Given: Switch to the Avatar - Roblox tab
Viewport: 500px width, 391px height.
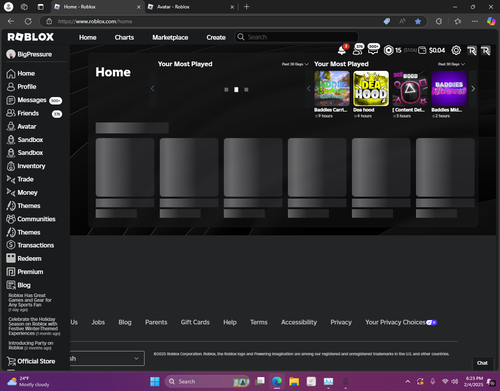Looking at the screenshot, I should 191,7.
